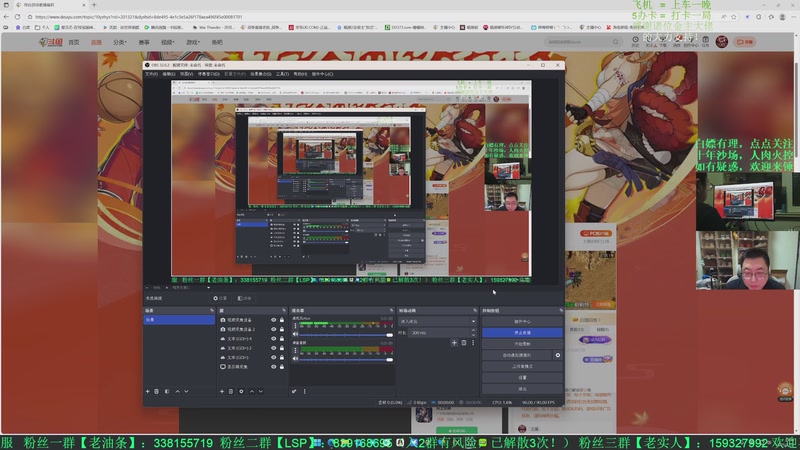Image resolution: width=800 pixels, height=450 pixels.
Task: Remove scene transition with trash icon
Action: coord(464,343)
